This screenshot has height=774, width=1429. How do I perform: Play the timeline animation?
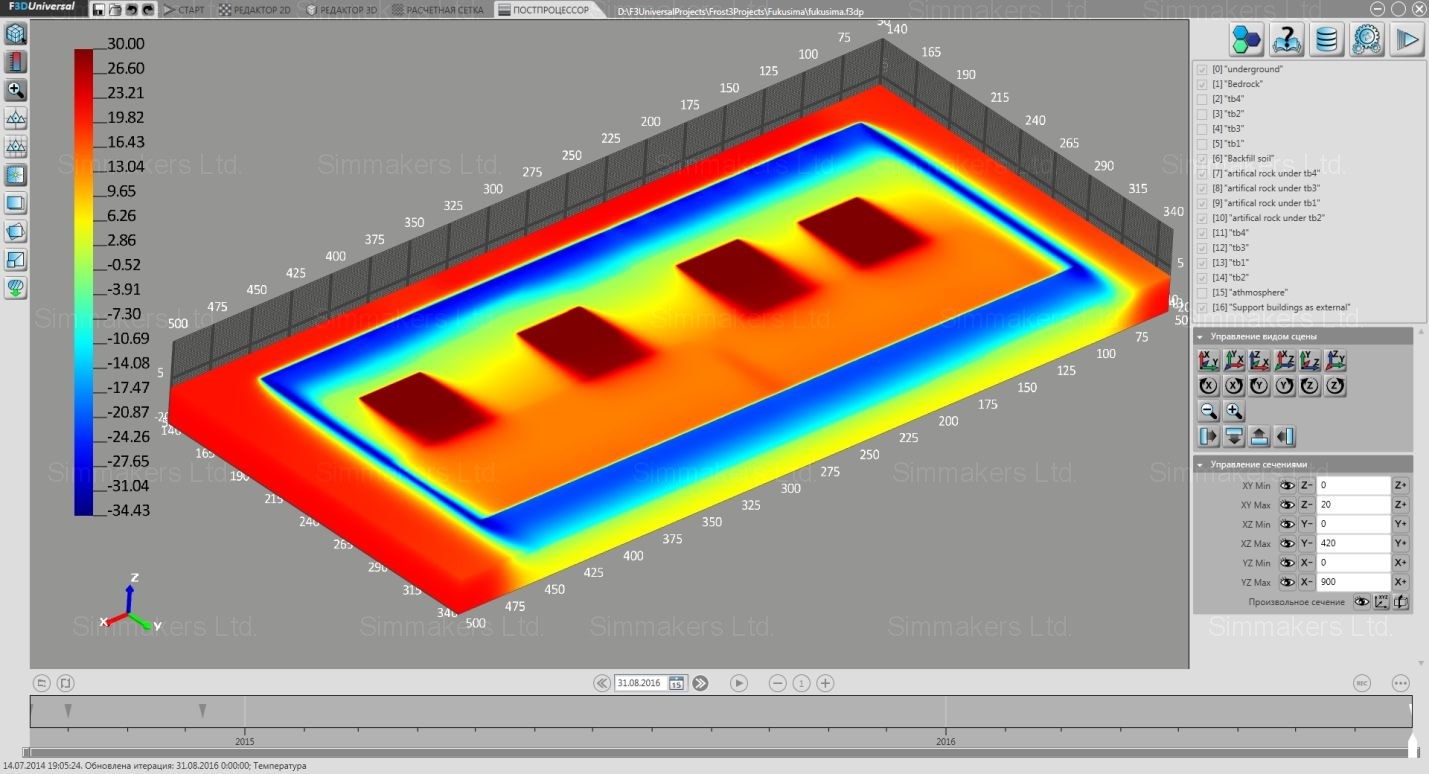(x=739, y=683)
